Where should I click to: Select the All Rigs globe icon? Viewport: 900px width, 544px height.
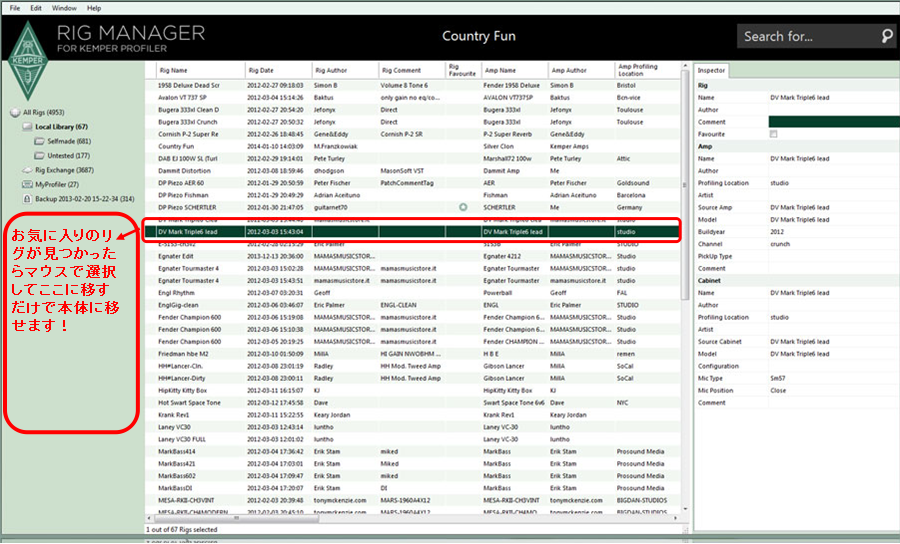(15, 112)
